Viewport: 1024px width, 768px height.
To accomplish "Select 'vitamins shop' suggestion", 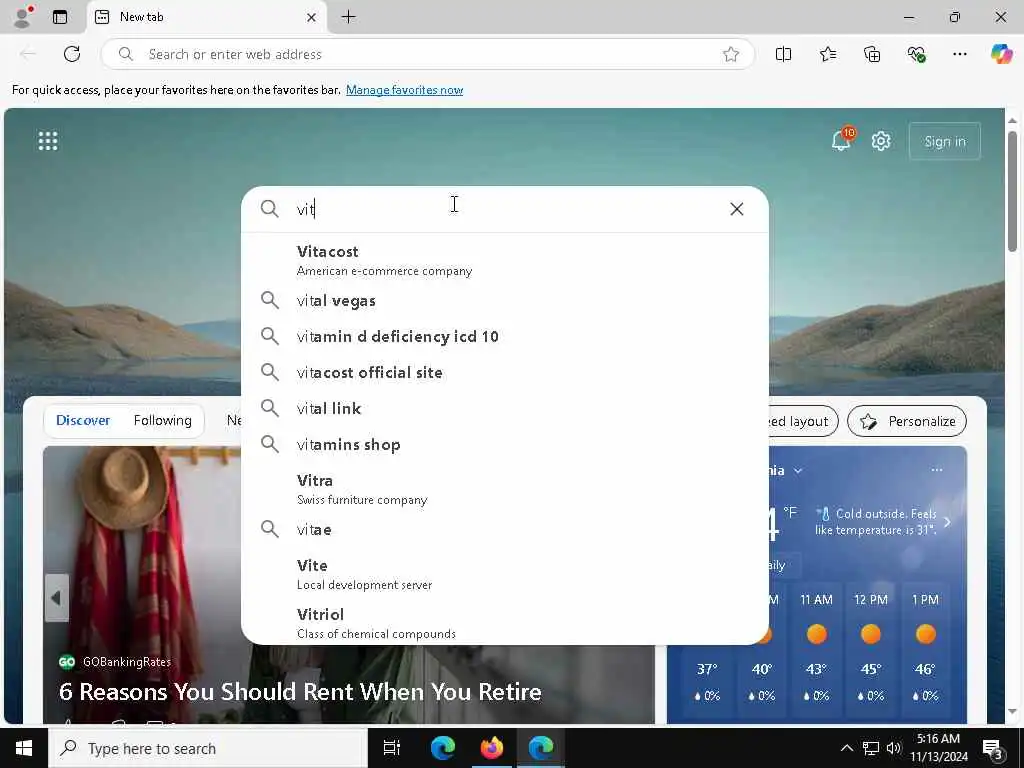I will (504, 445).
